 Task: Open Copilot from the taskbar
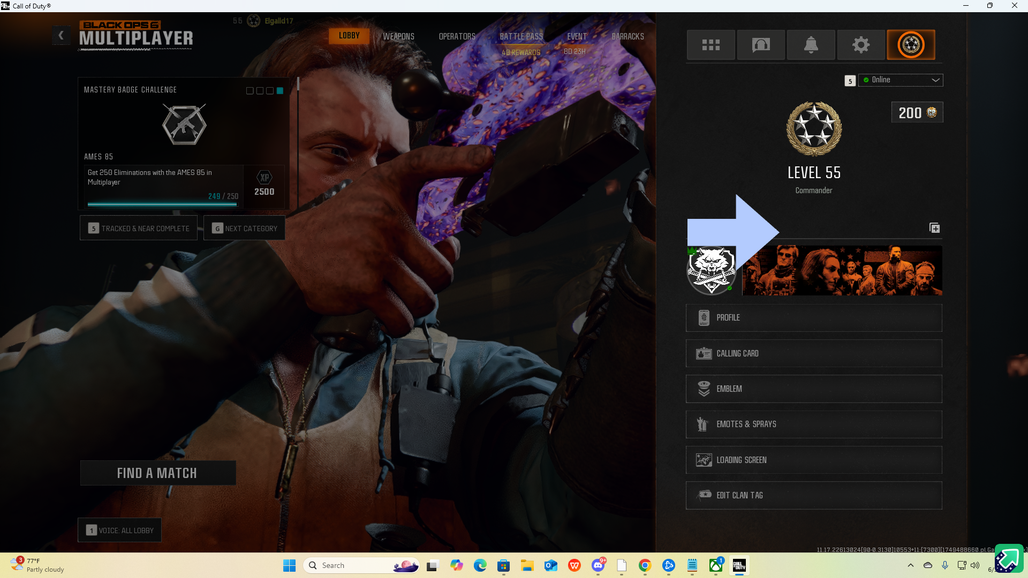tap(456, 566)
